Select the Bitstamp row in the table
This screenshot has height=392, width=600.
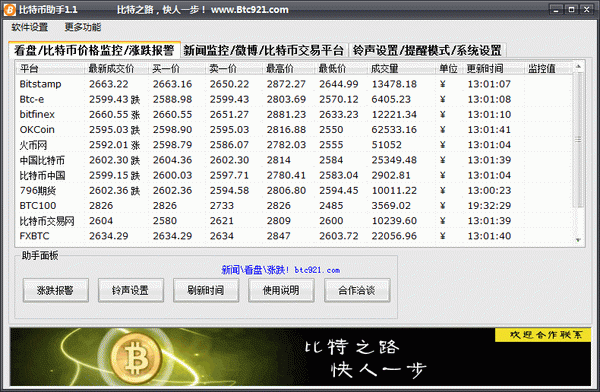[x=295, y=84]
